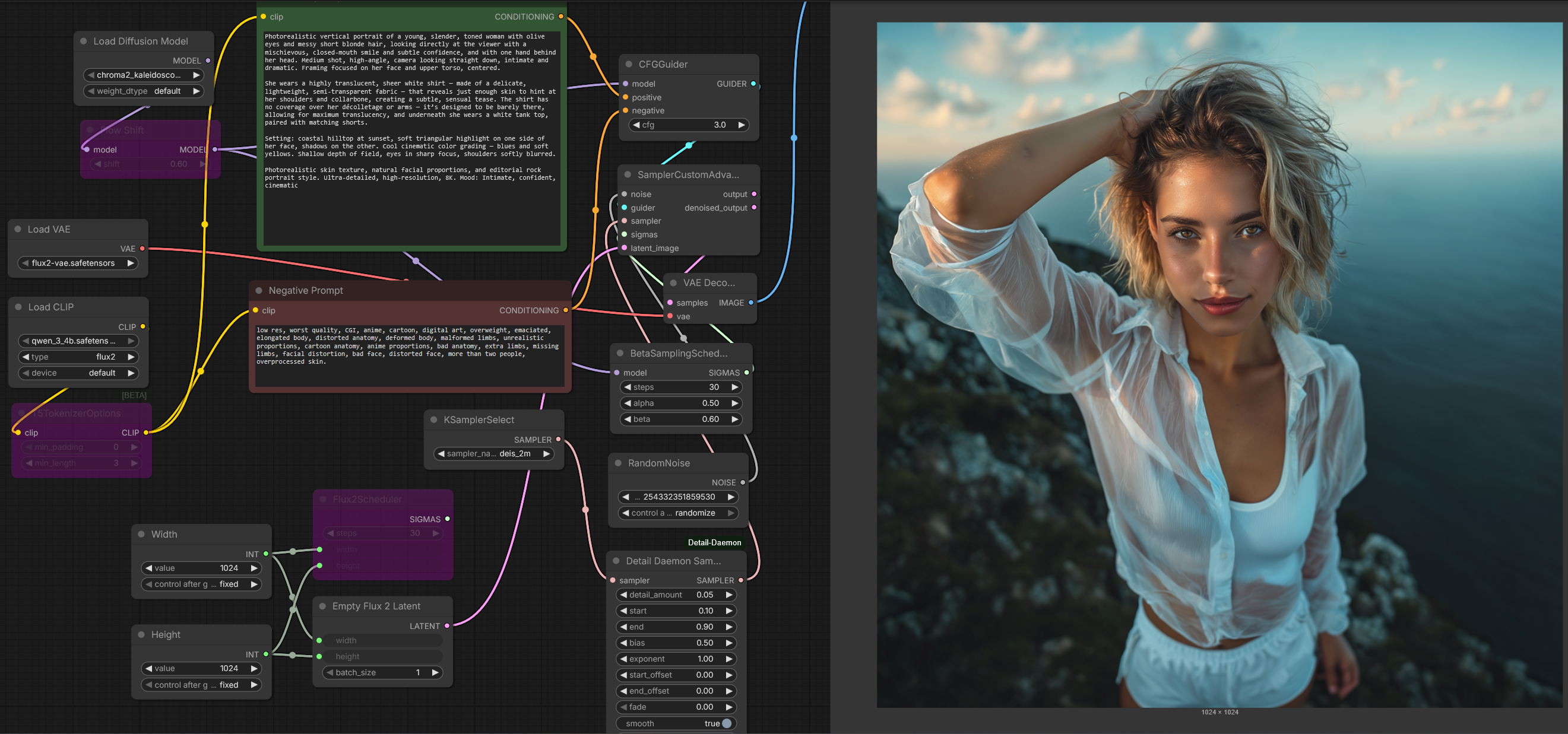Collapse the Load Diffusion Model node
Viewport: 1568px width, 734px height.
click(x=83, y=42)
